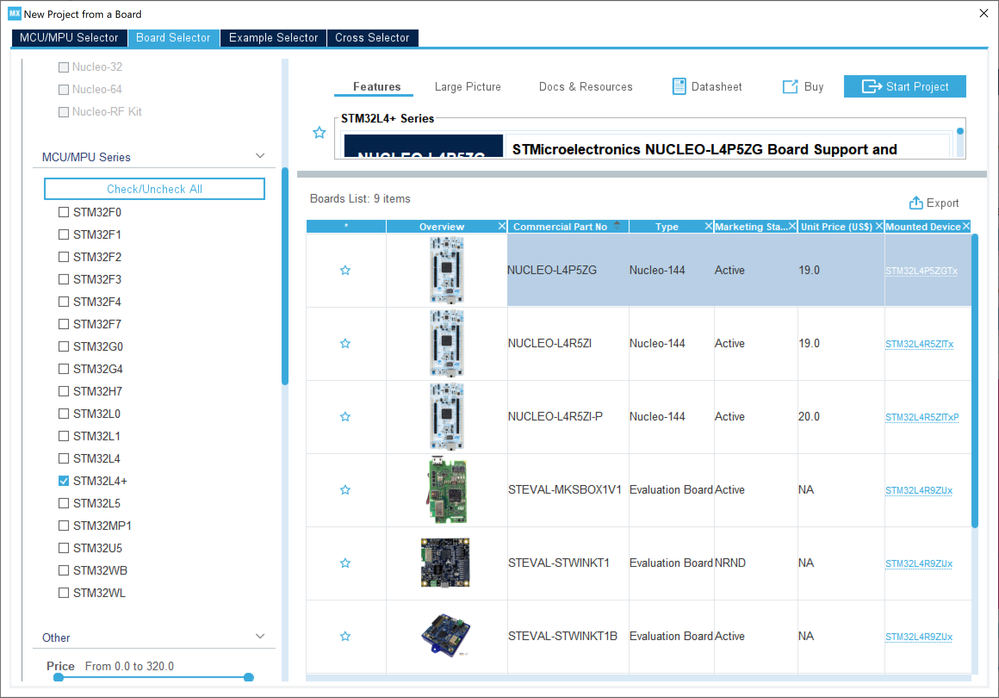
Task: Check the STM32F4 series filter
Action: click(64, 302)
